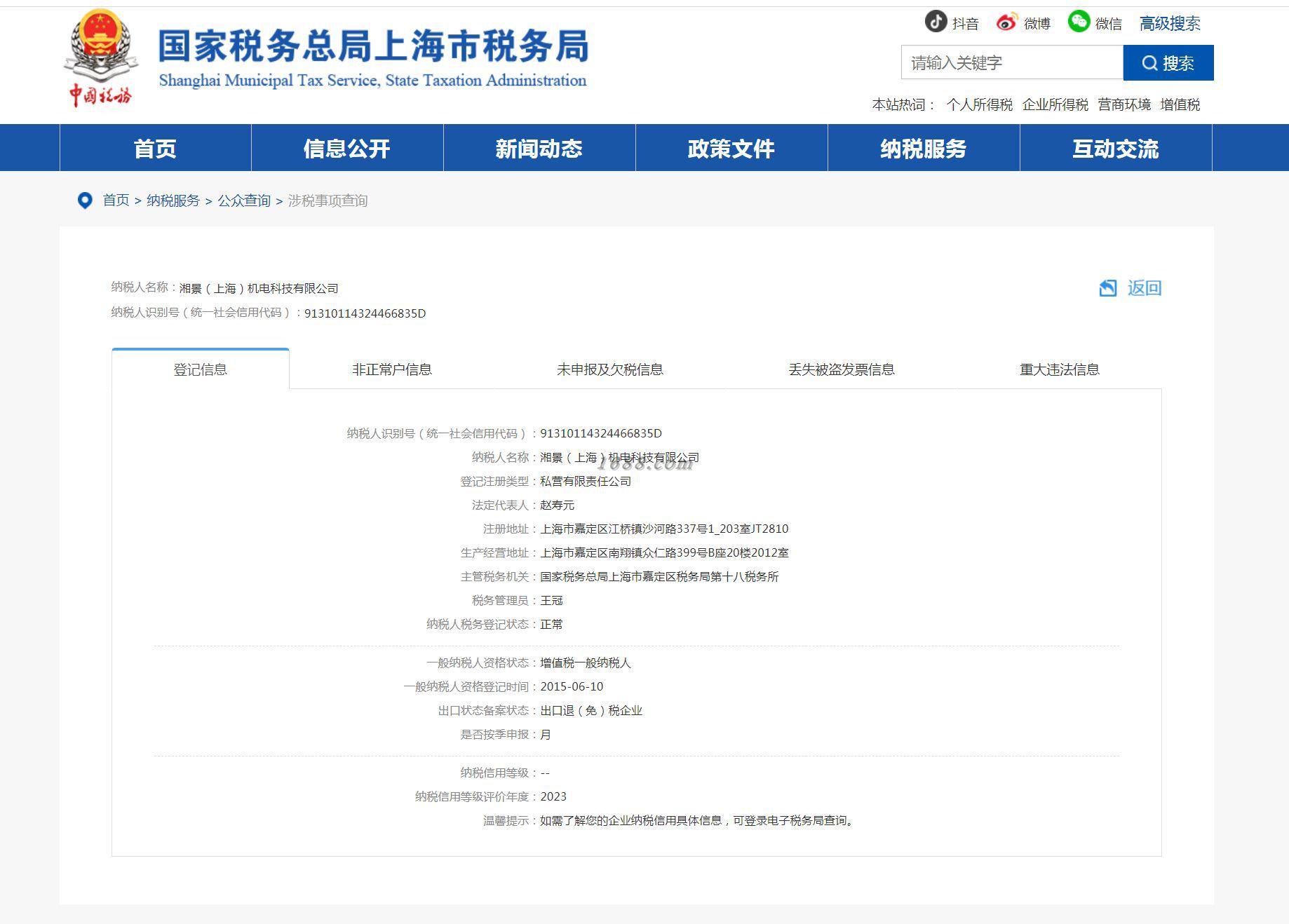The image size is (1289, 924).
Task: Click the location pin breadcrumb icon
Action: (x=85, y=201)
